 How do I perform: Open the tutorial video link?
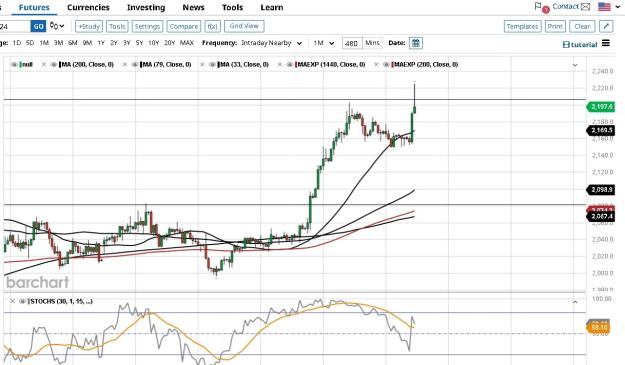point(580,44)
